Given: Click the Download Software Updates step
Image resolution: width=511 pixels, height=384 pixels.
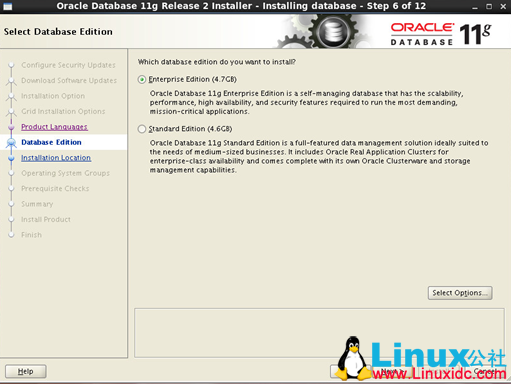Looking at the screenshot, I should pyautogui.click(x=69, y=80).
